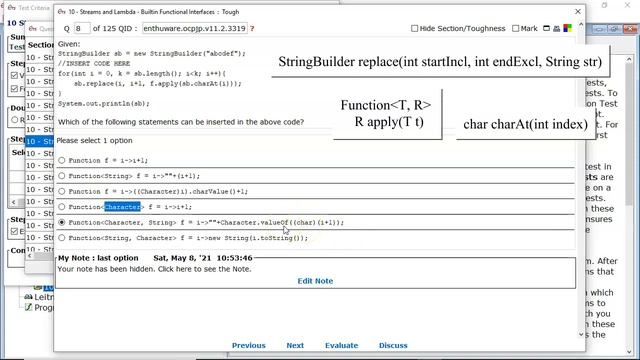Click the 'of 125 QID :' label
This screenshot has height=360, width=640.
point(115,28)
